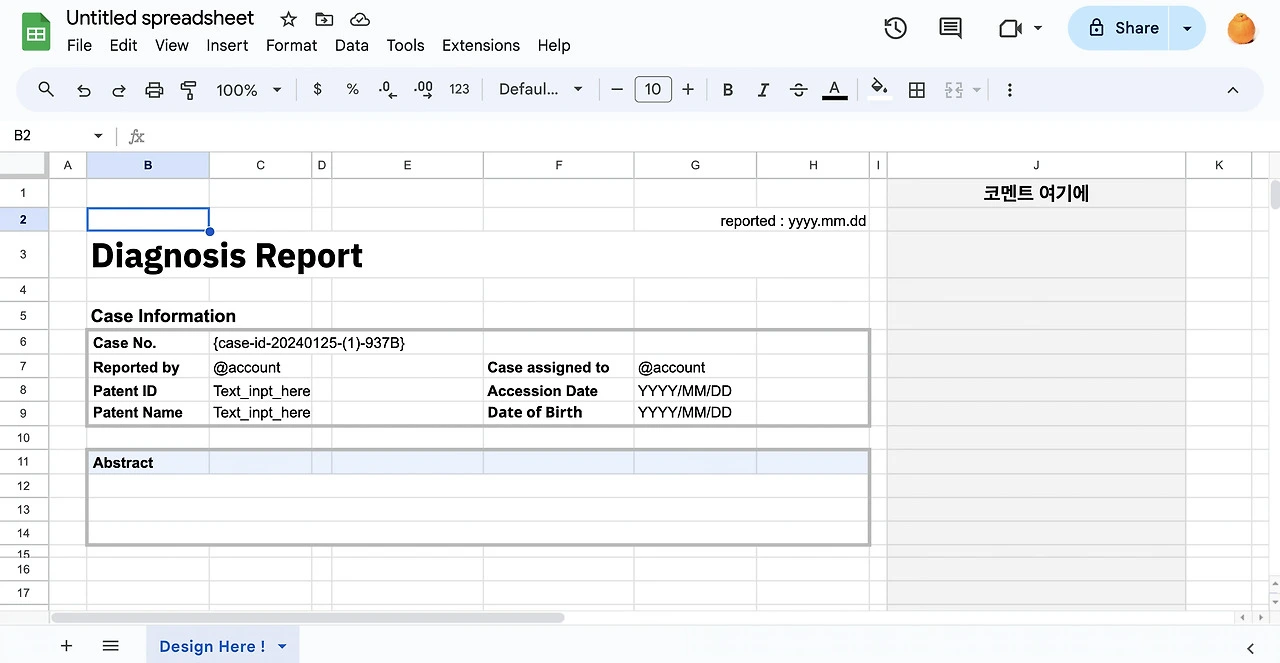
Task: Redo the last action
Action: click(x=119, y=90)
